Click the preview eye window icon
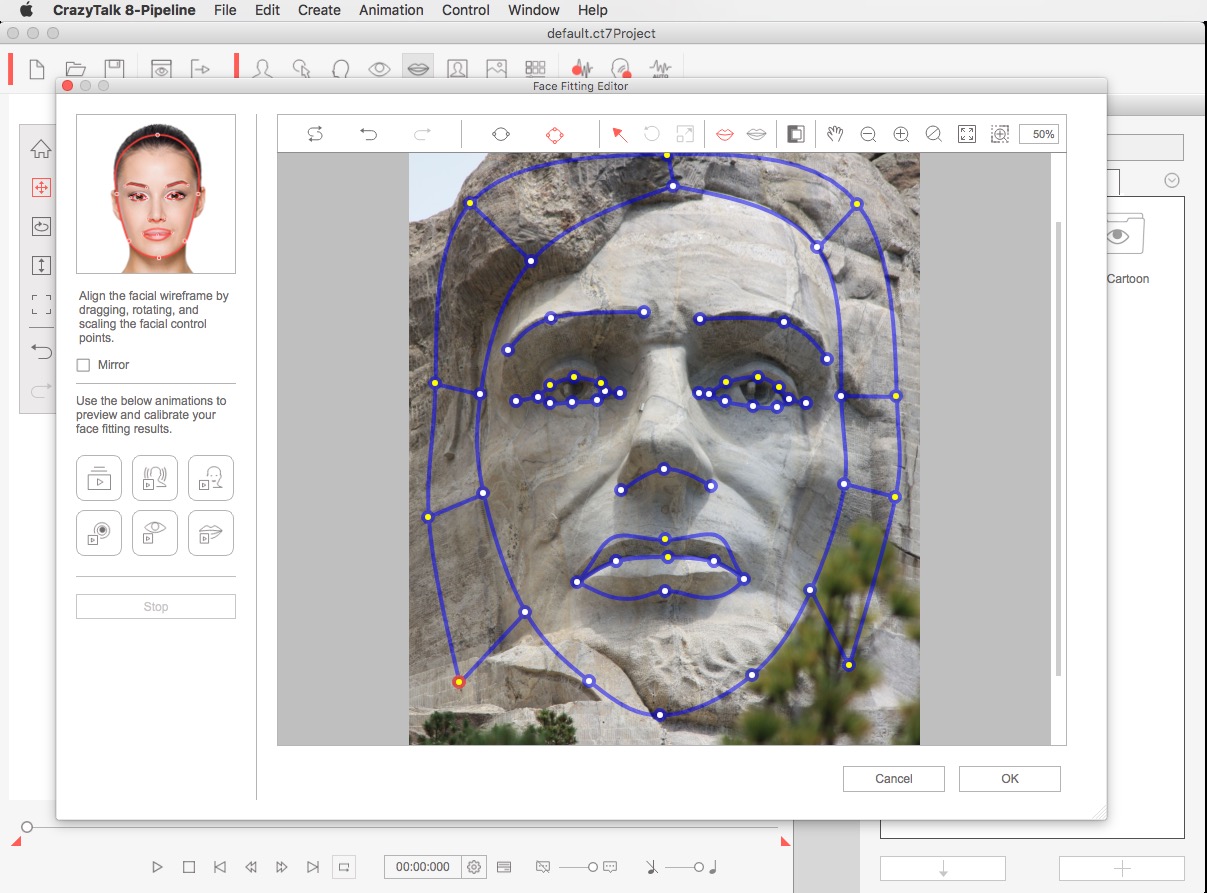The height and width of the screenshot is (893, 1207). 161,69
